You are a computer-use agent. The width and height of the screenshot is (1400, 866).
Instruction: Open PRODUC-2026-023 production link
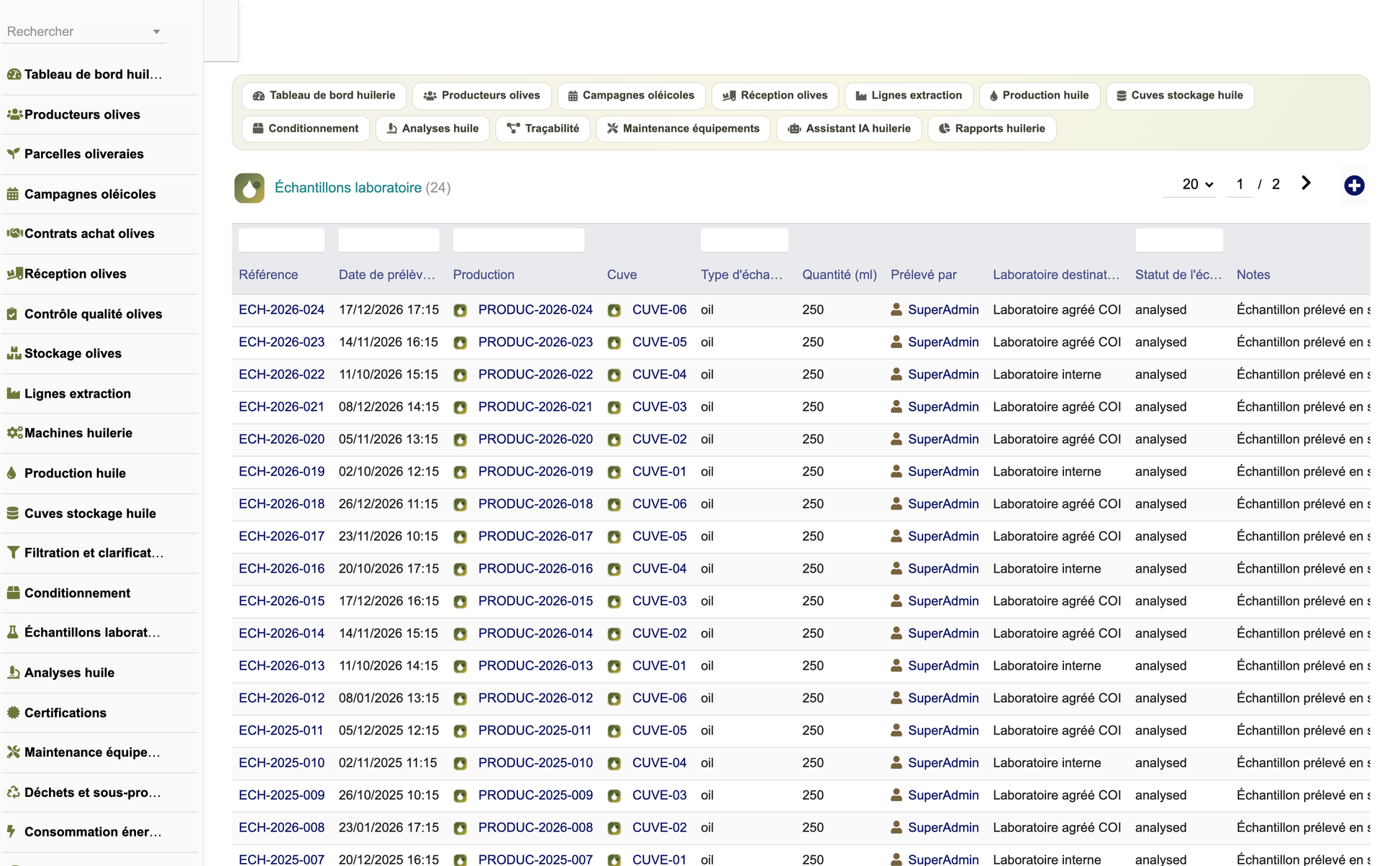[535, 342]
